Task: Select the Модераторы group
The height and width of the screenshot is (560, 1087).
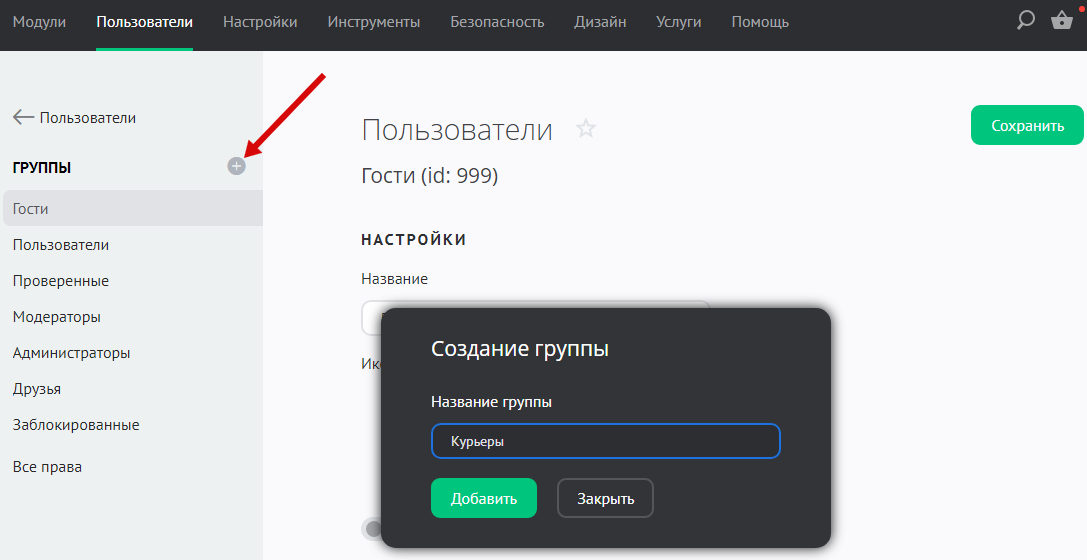Action: [x=57, y=317]
